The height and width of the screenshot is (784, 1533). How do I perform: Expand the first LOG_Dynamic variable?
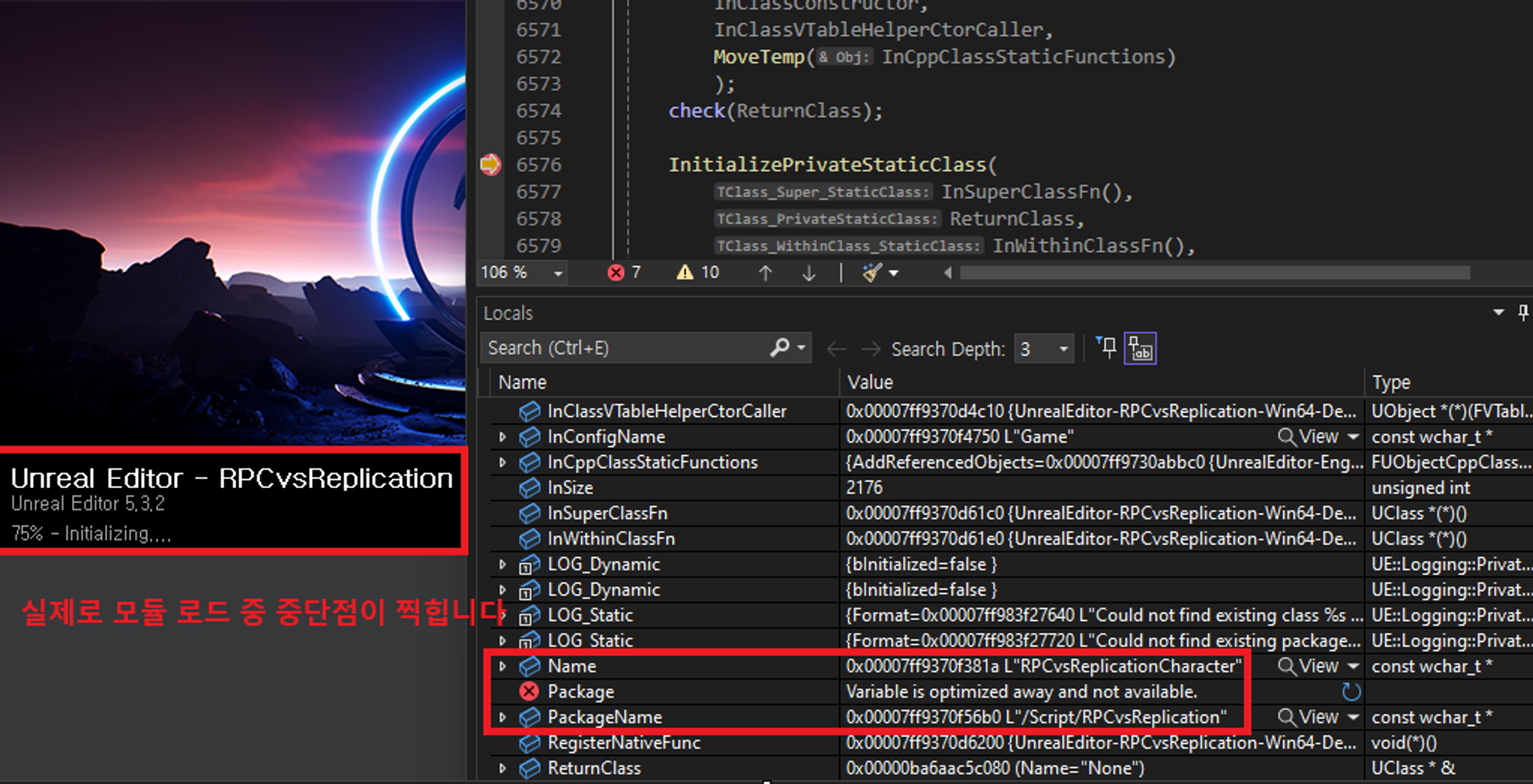(503, 564)
